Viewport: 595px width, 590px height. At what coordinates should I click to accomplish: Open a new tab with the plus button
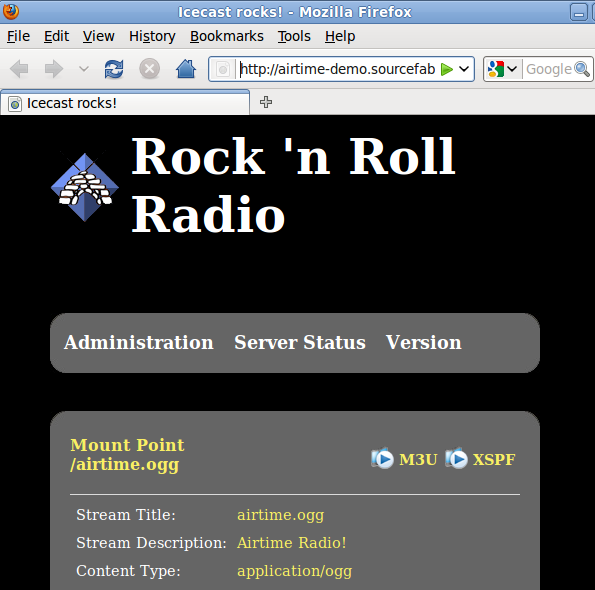click(x=266, y=102)
